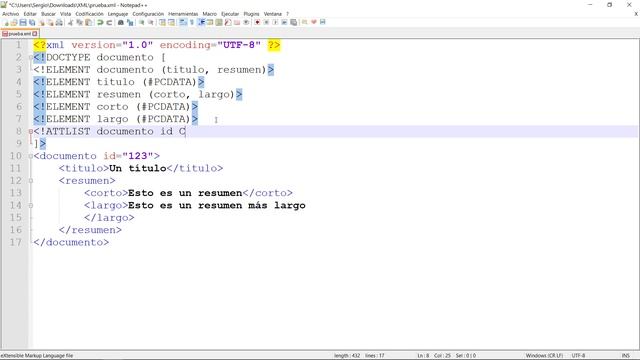The height and width of the screenshot is (360, 640).
Task: Click the Zoom In toolbar icon
Action: coord(142,22)
